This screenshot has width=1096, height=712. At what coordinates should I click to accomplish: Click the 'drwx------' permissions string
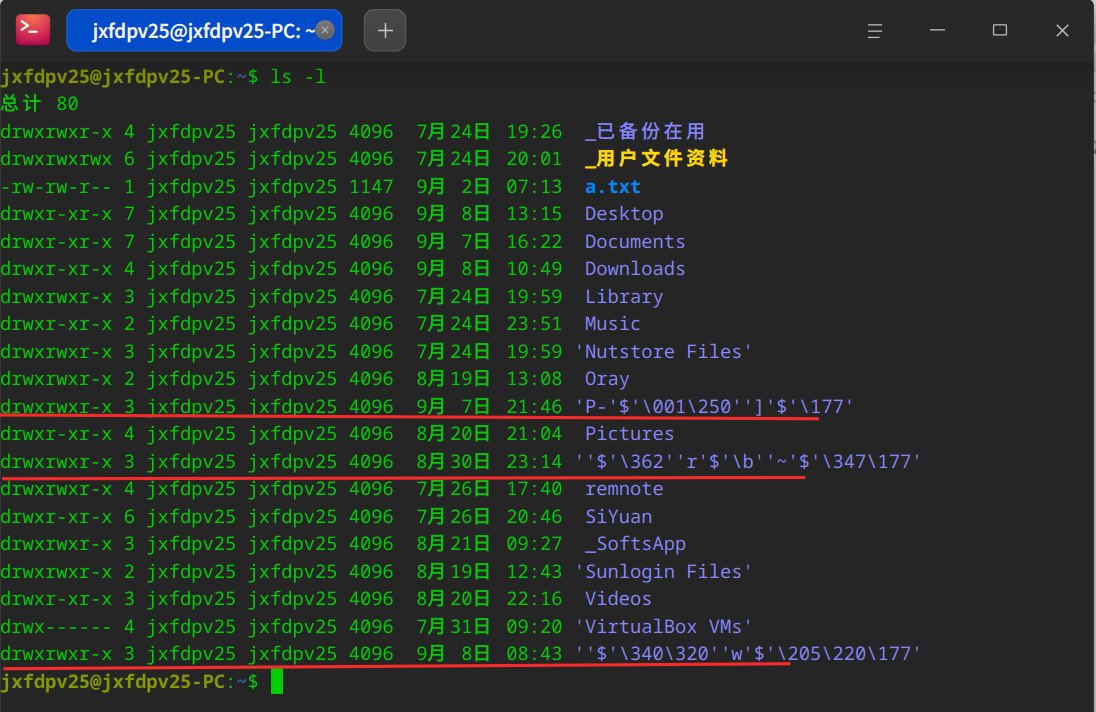tap(56, 627)
